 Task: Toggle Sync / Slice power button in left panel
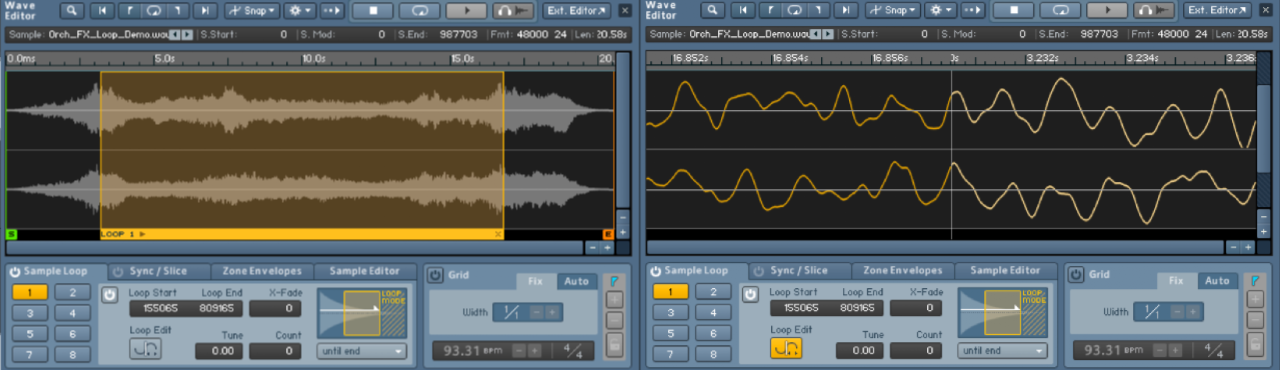117,271
